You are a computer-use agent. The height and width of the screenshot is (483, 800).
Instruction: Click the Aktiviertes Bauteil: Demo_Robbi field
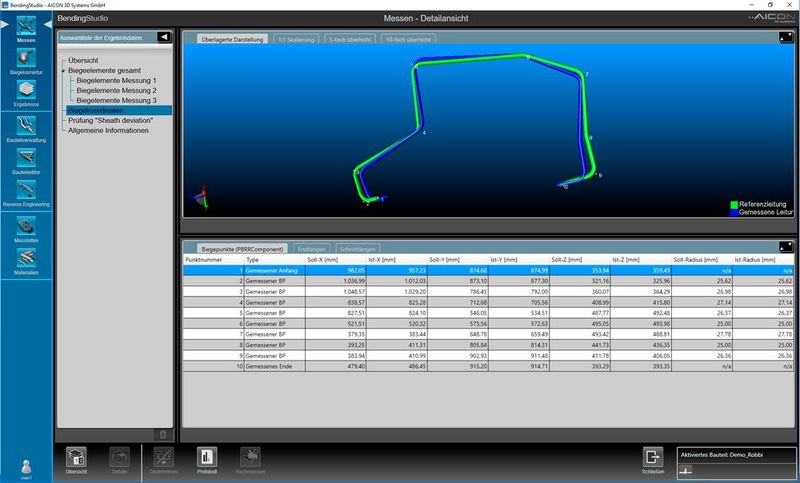click(x=736, y=464)
